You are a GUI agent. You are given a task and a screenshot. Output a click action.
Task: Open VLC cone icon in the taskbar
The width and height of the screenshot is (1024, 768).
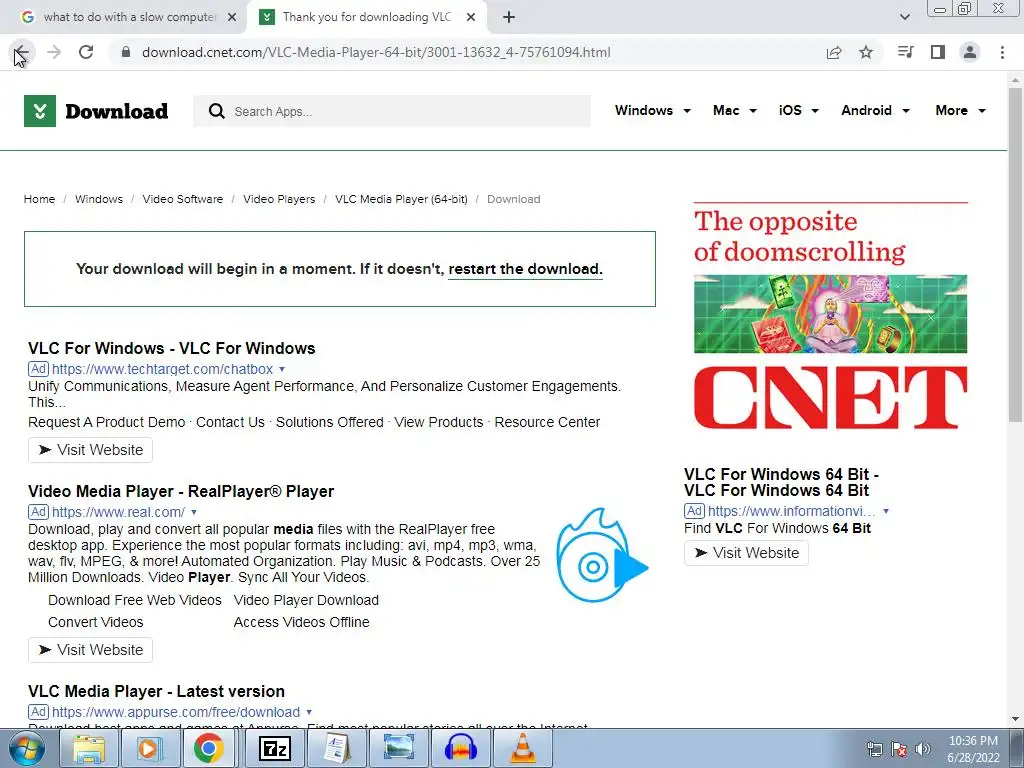click(522, 749)
